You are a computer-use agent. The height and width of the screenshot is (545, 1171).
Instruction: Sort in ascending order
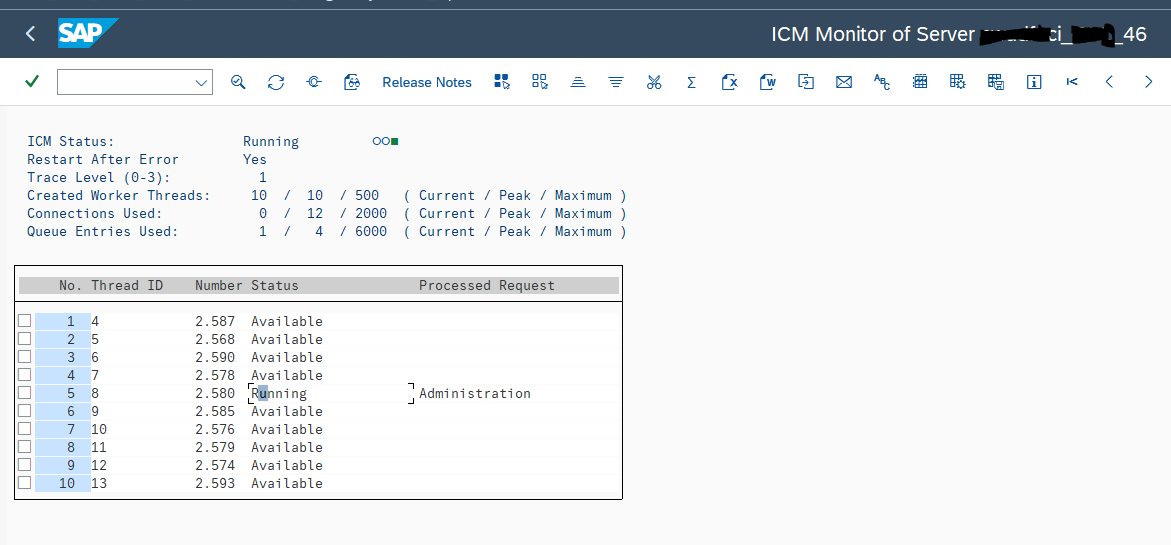click(577, 82)
